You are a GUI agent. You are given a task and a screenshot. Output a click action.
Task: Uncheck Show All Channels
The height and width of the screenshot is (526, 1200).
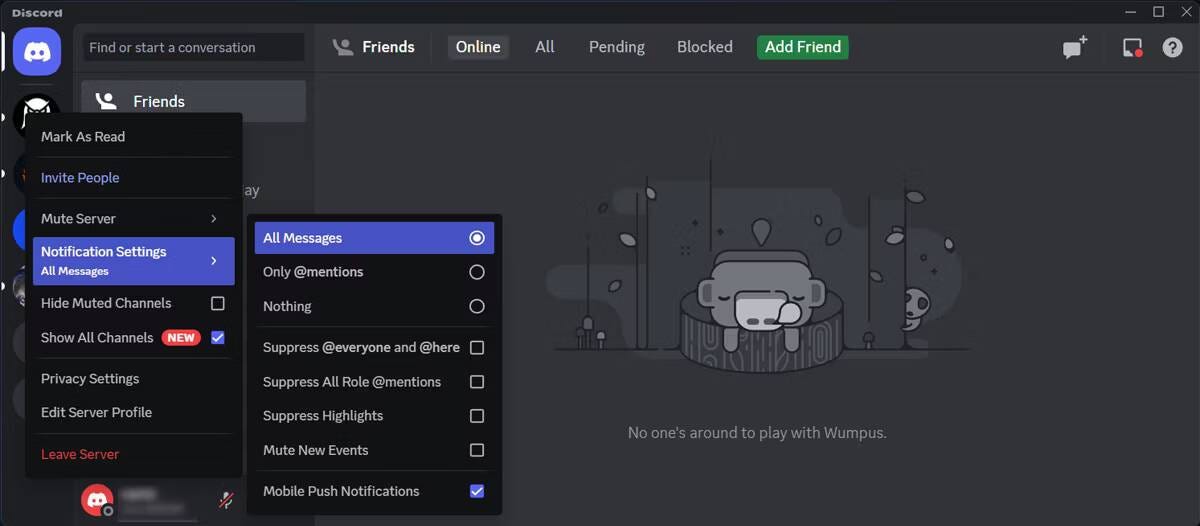point(217,338)
